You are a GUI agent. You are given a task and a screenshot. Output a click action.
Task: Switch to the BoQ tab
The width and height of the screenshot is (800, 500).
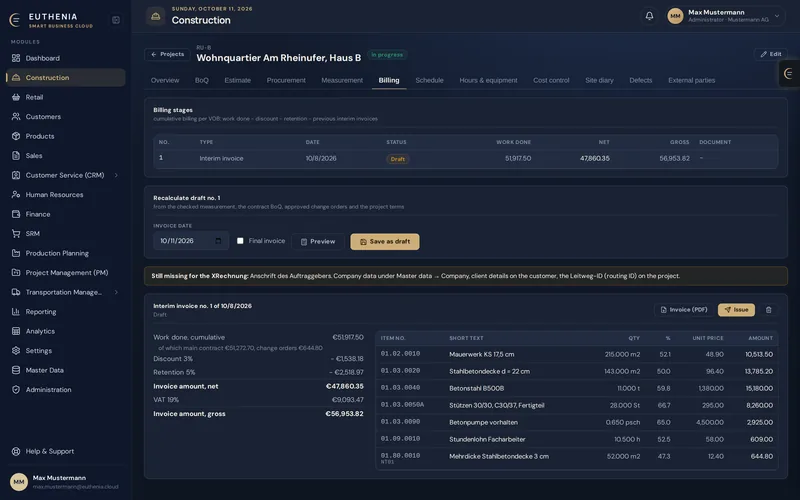coord(202,80)
